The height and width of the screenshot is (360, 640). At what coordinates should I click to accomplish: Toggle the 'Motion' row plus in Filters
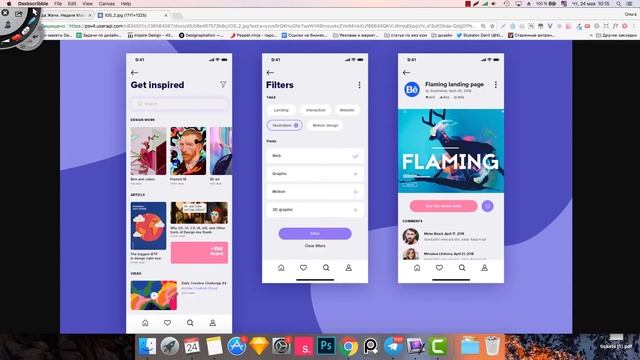coord(355,192)
